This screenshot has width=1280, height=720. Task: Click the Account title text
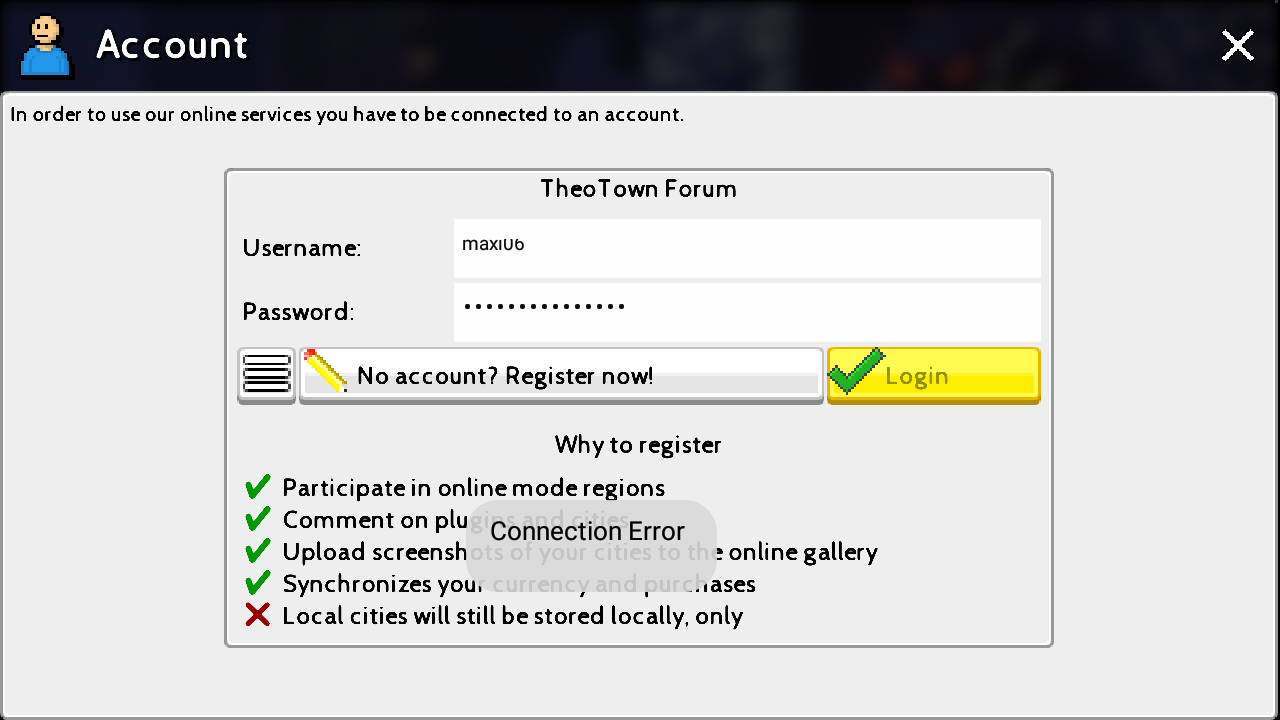[172, 45]
